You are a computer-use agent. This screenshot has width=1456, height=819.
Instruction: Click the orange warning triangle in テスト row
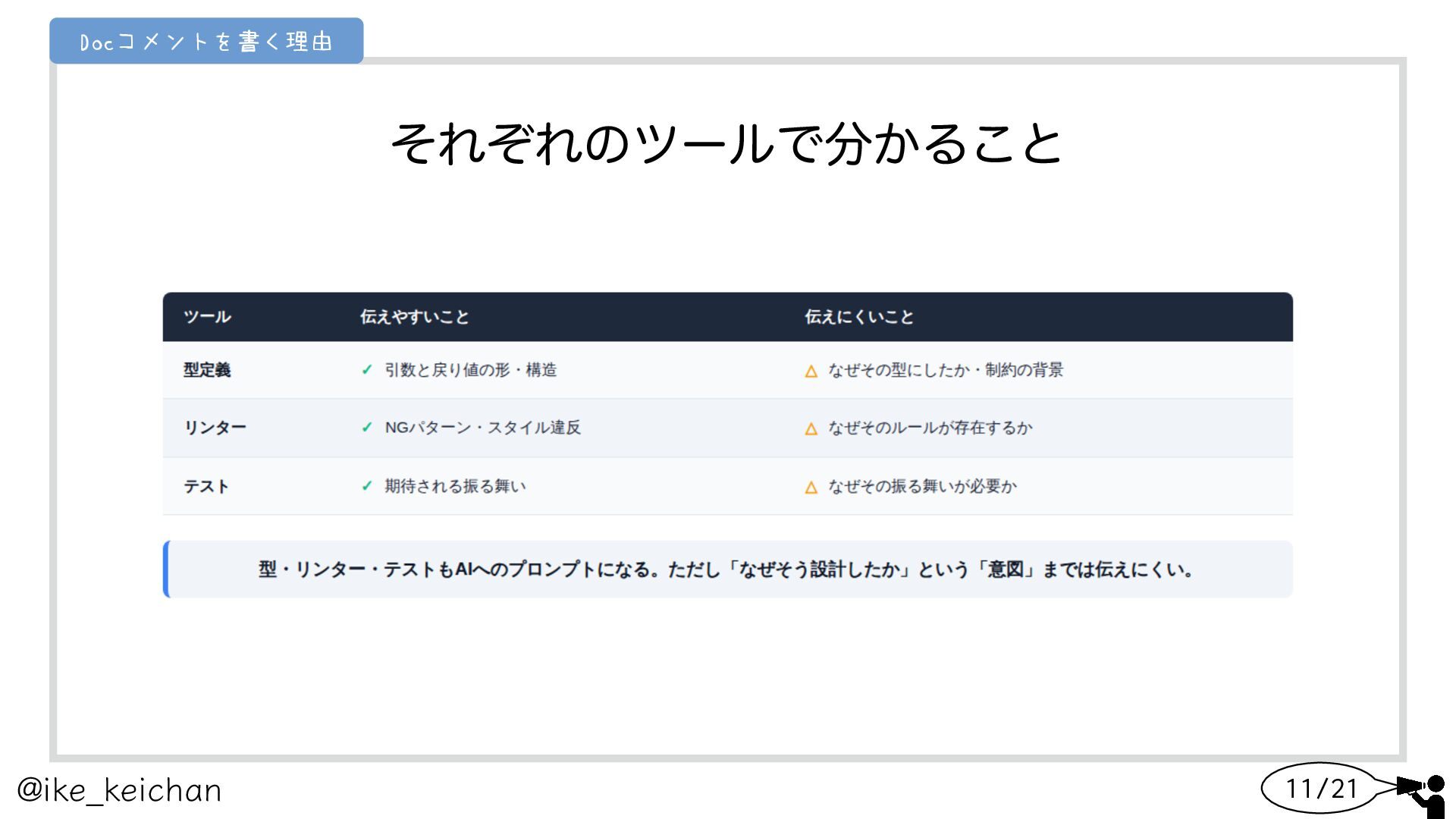[811, 487]
